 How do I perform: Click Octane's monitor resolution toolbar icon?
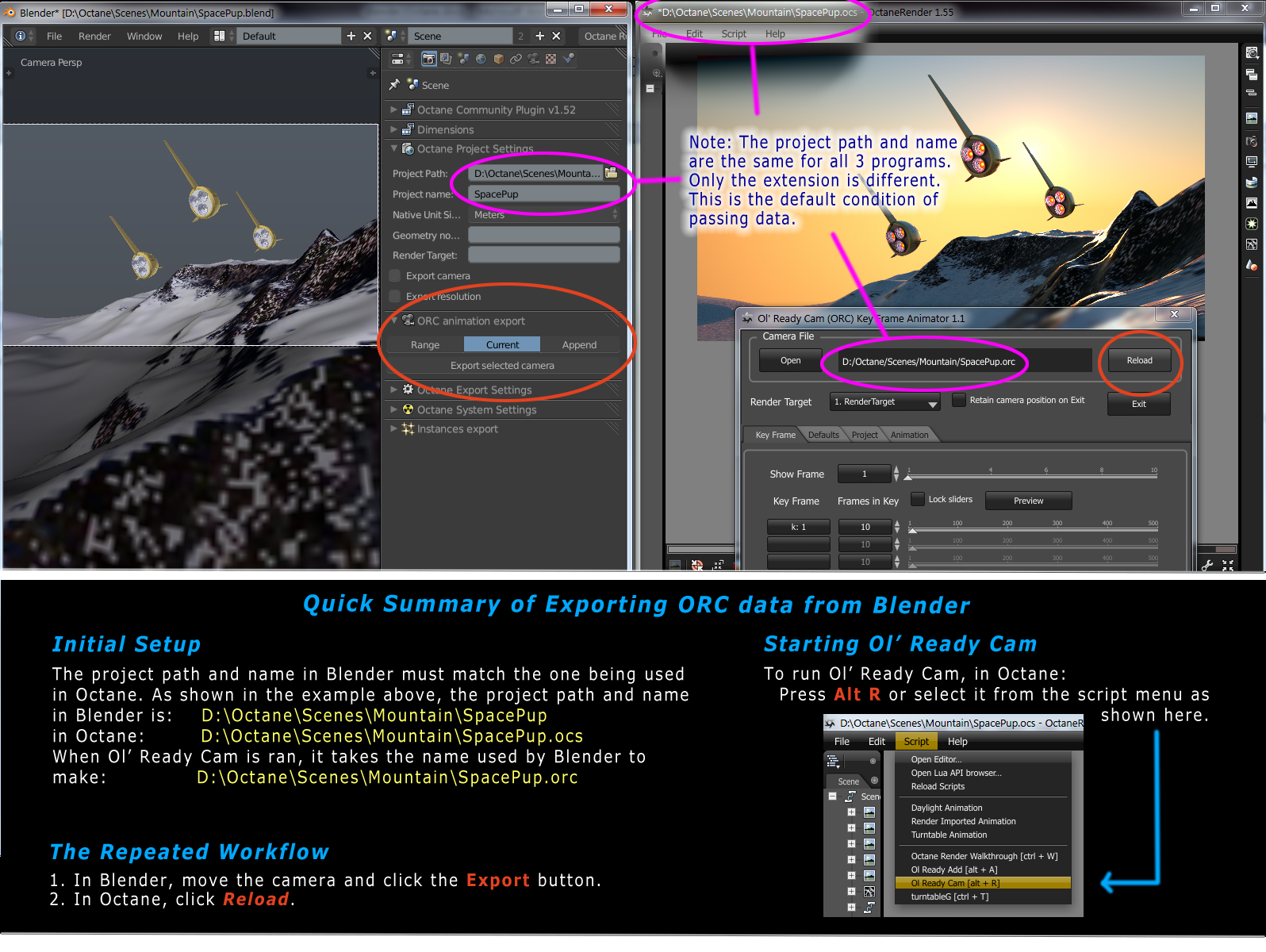point(1252,161)
